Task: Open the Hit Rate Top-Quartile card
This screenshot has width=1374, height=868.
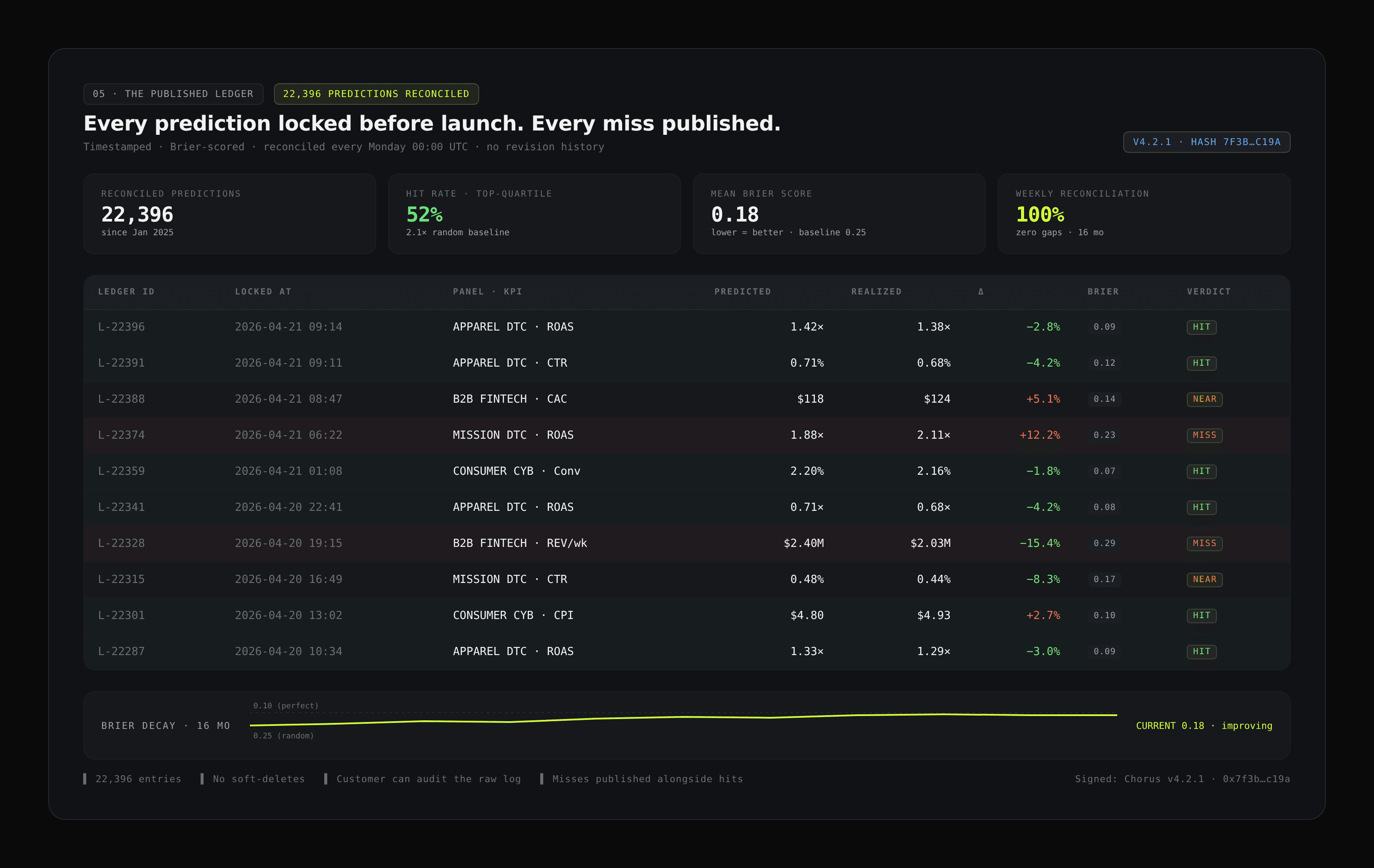Action: tap(534, 213)
